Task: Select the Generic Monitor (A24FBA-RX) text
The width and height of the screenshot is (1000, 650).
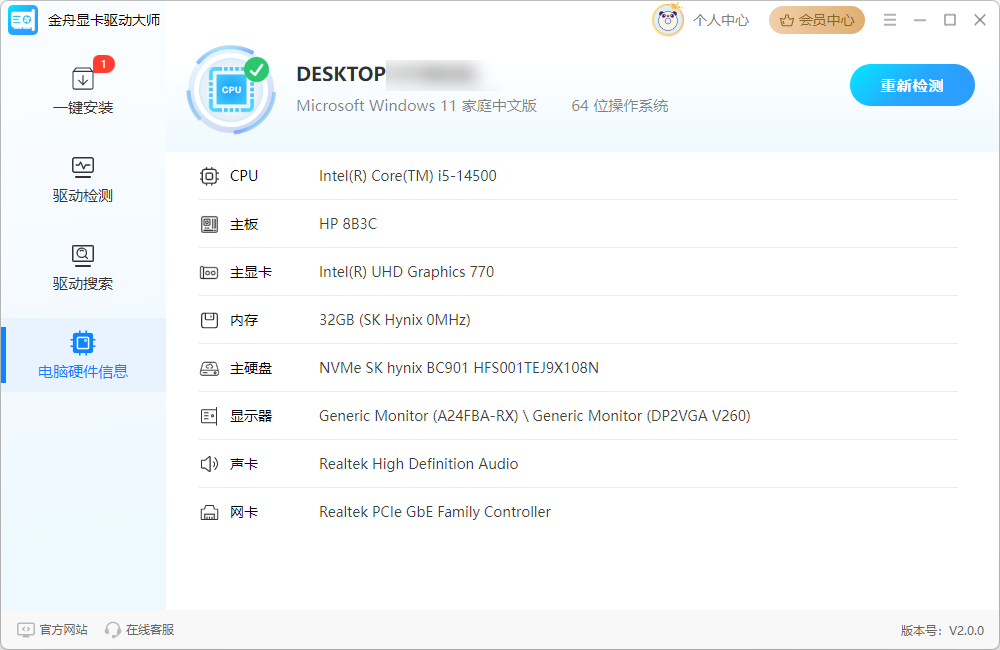Action: tap(418, 416)
